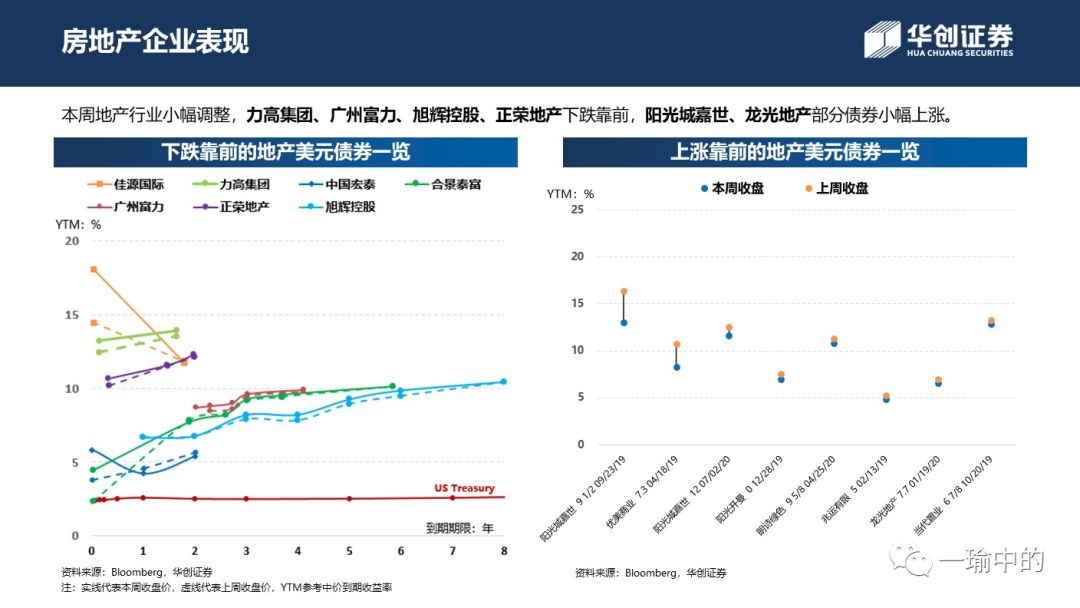Select the 合景泰富 legend entry
Image resolution: width=1080 pixels, height=608 pixels.
point(443,185)
